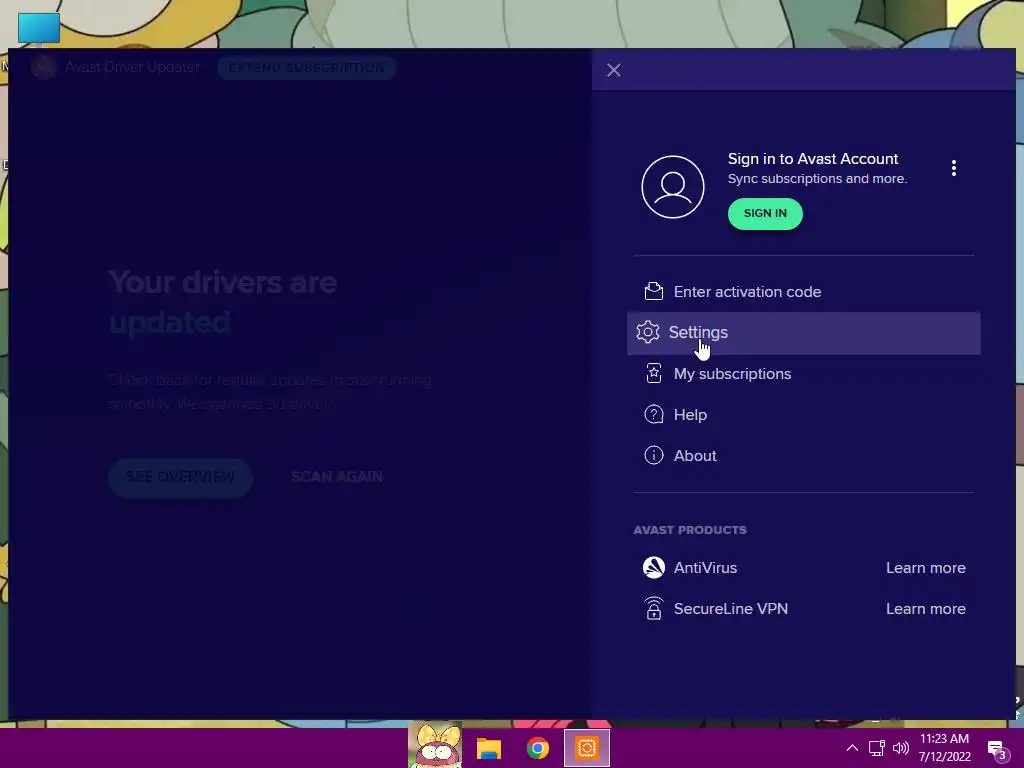
Task: Click the taskbar clock showing 11:23 AM
Action: point(944,748)
